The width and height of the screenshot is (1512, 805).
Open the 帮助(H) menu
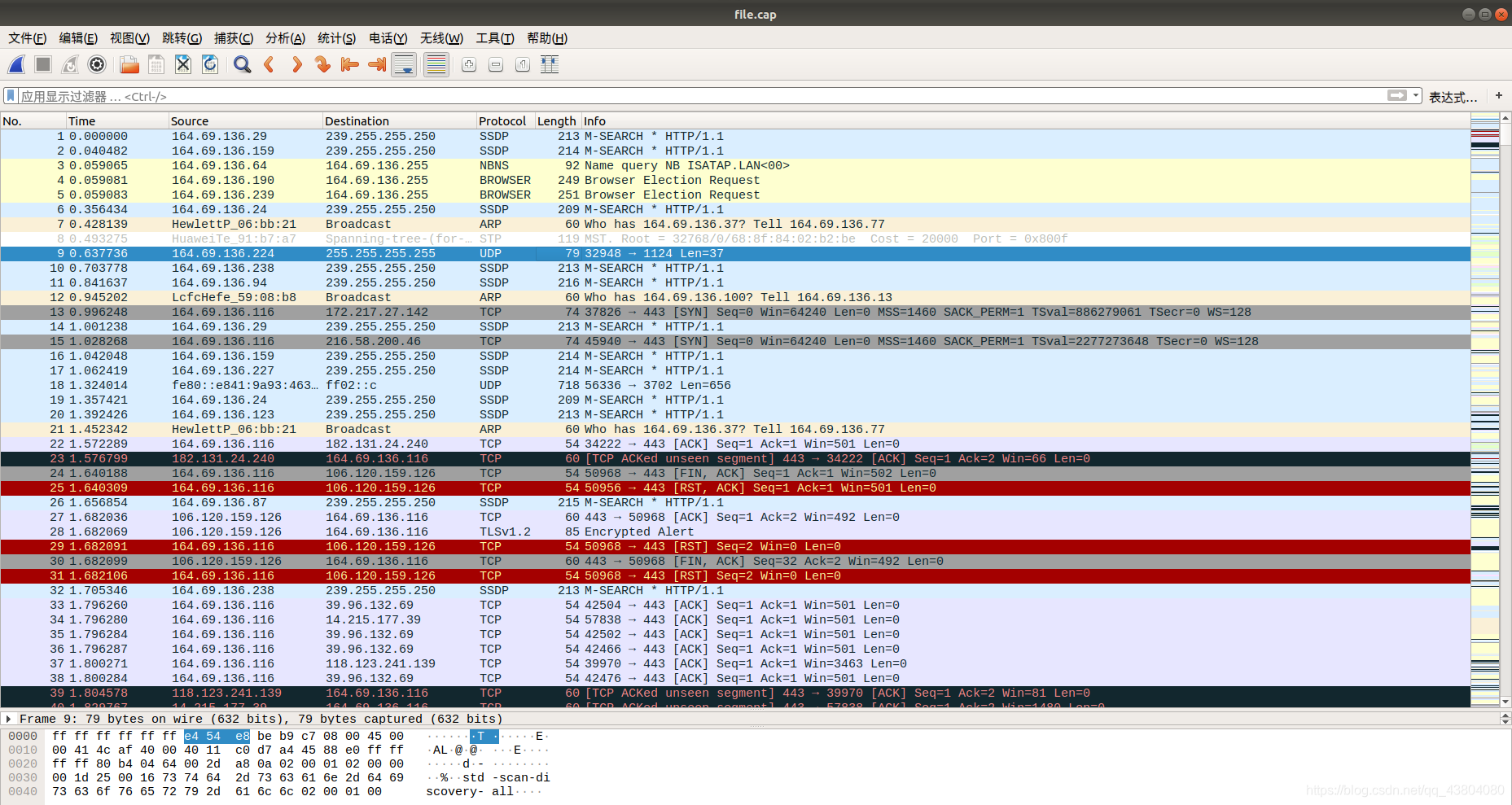(547, 38)
